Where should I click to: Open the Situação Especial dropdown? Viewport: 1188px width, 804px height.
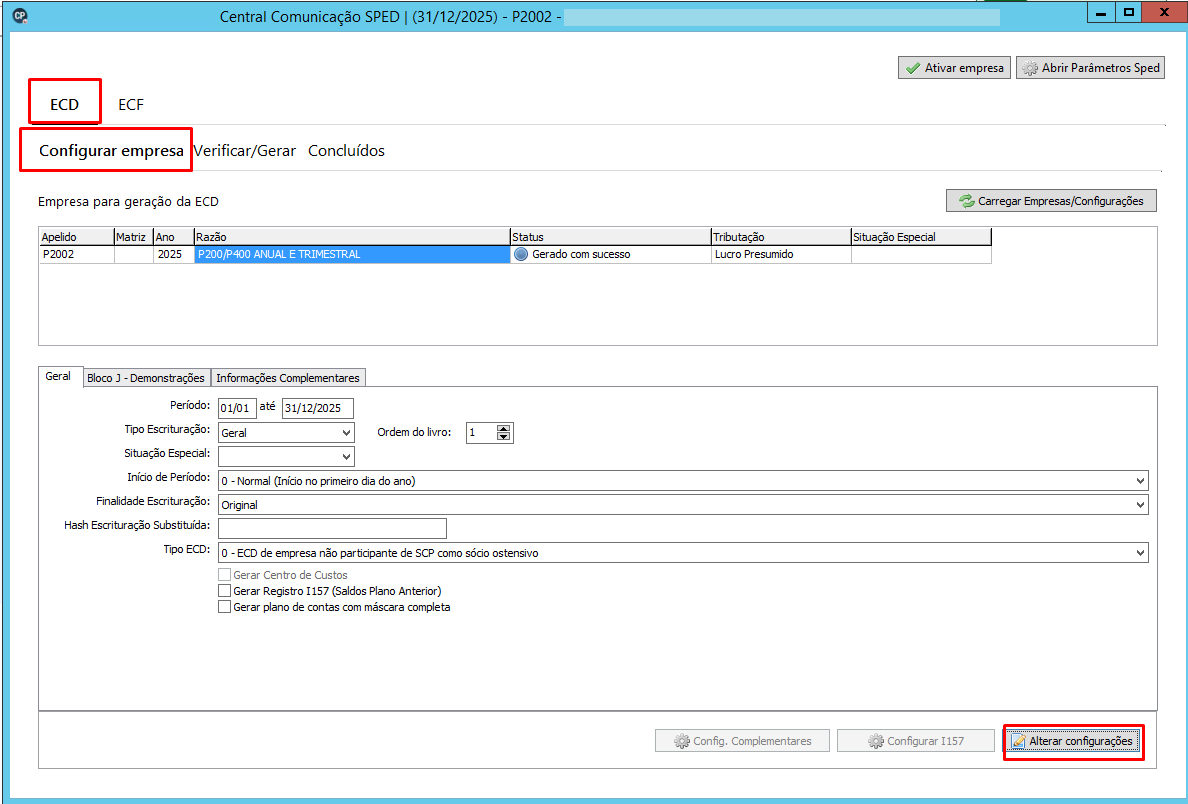[346, 457]
